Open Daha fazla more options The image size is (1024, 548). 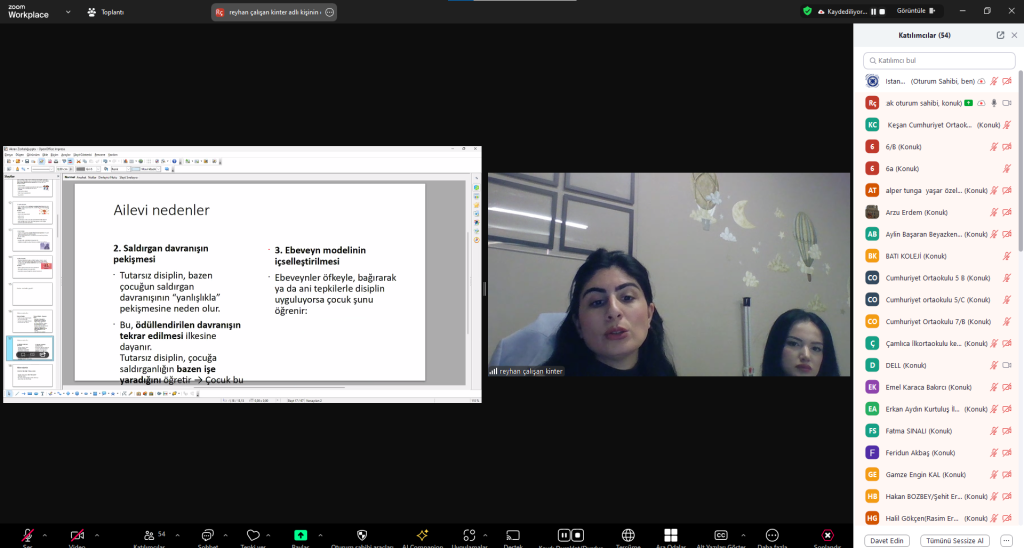point(771,536)
